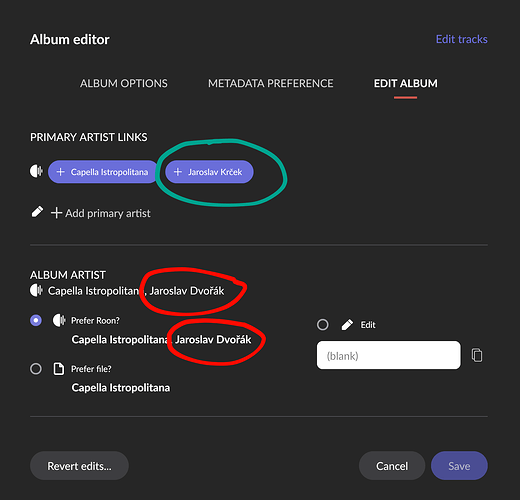Click the pencil icon beside Add primary artist
The image size is (520, 500).
37,212
